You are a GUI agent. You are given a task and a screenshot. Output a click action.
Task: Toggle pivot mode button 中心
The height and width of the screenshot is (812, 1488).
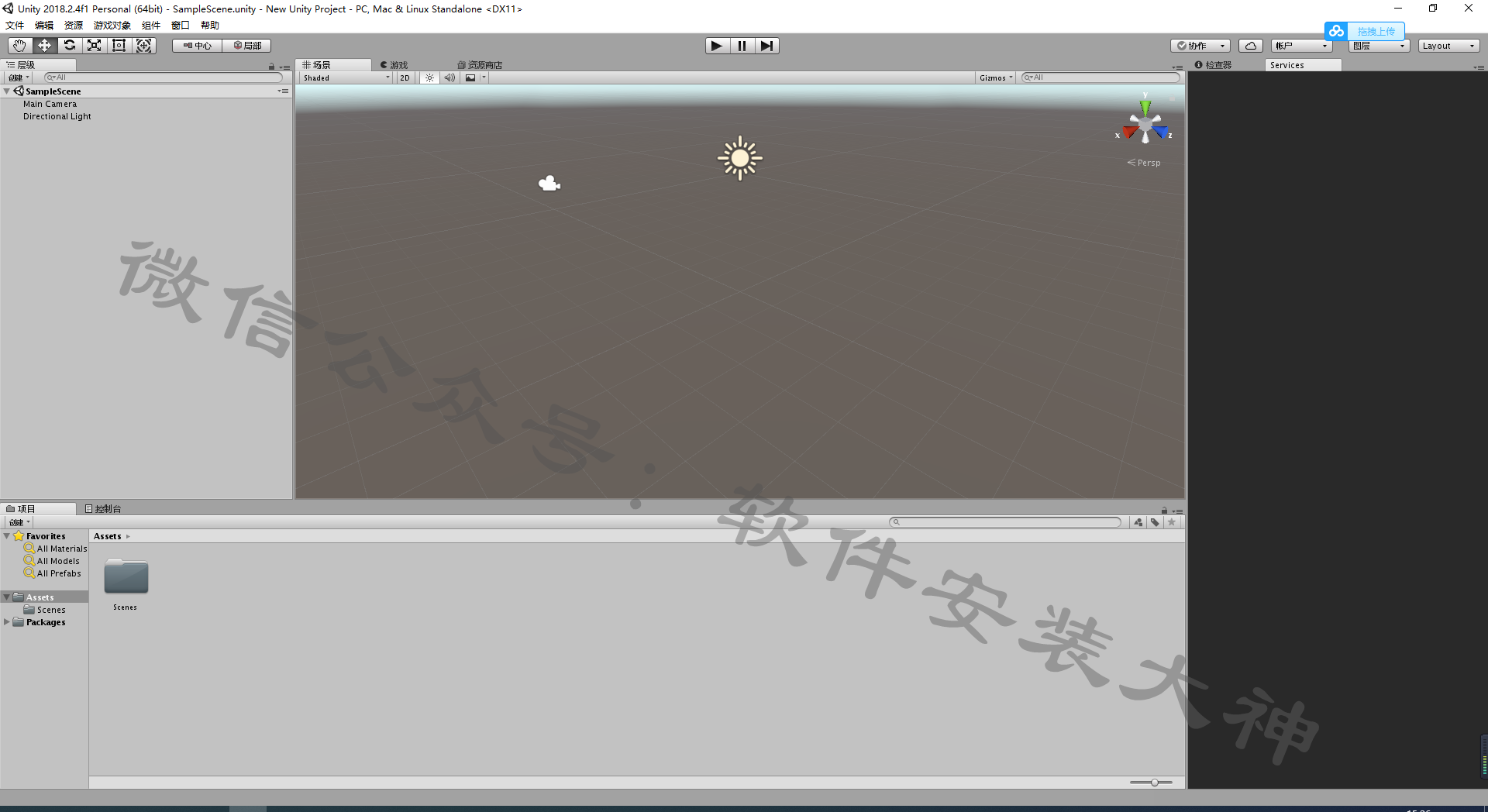tap(197, 46)
